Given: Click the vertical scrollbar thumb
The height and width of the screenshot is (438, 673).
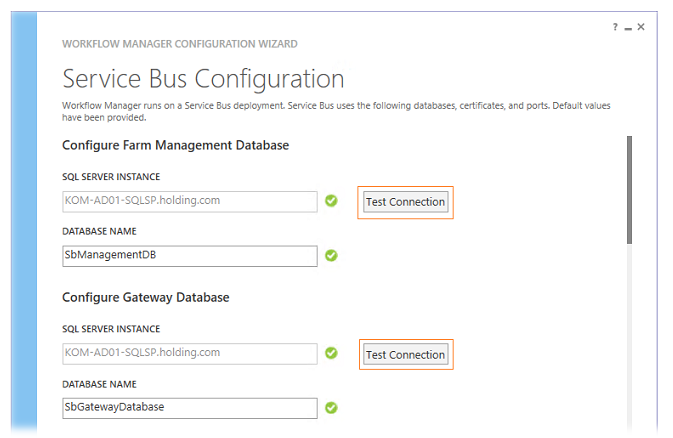Looking at the screenshot, I should tap(629, 190).
